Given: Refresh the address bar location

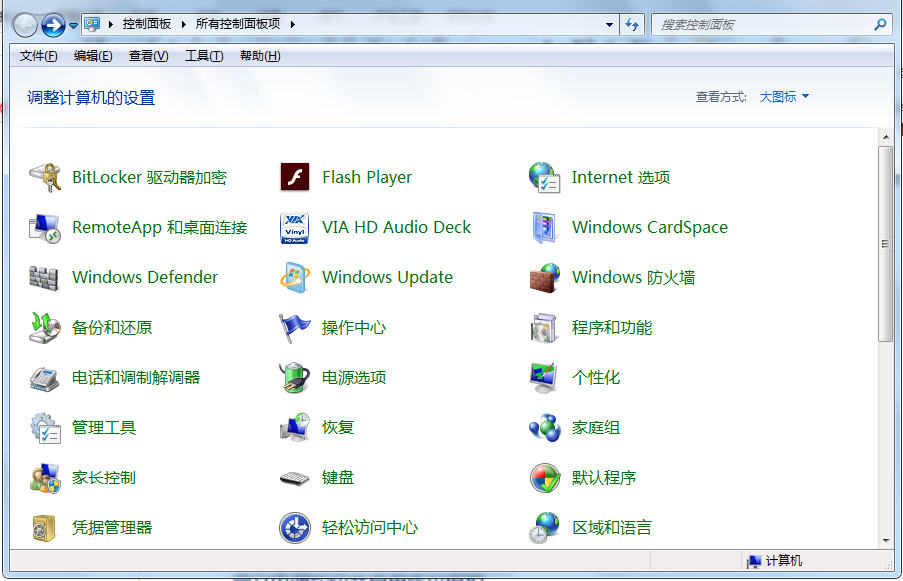Looking at the screenshot, I should point(632,25).
